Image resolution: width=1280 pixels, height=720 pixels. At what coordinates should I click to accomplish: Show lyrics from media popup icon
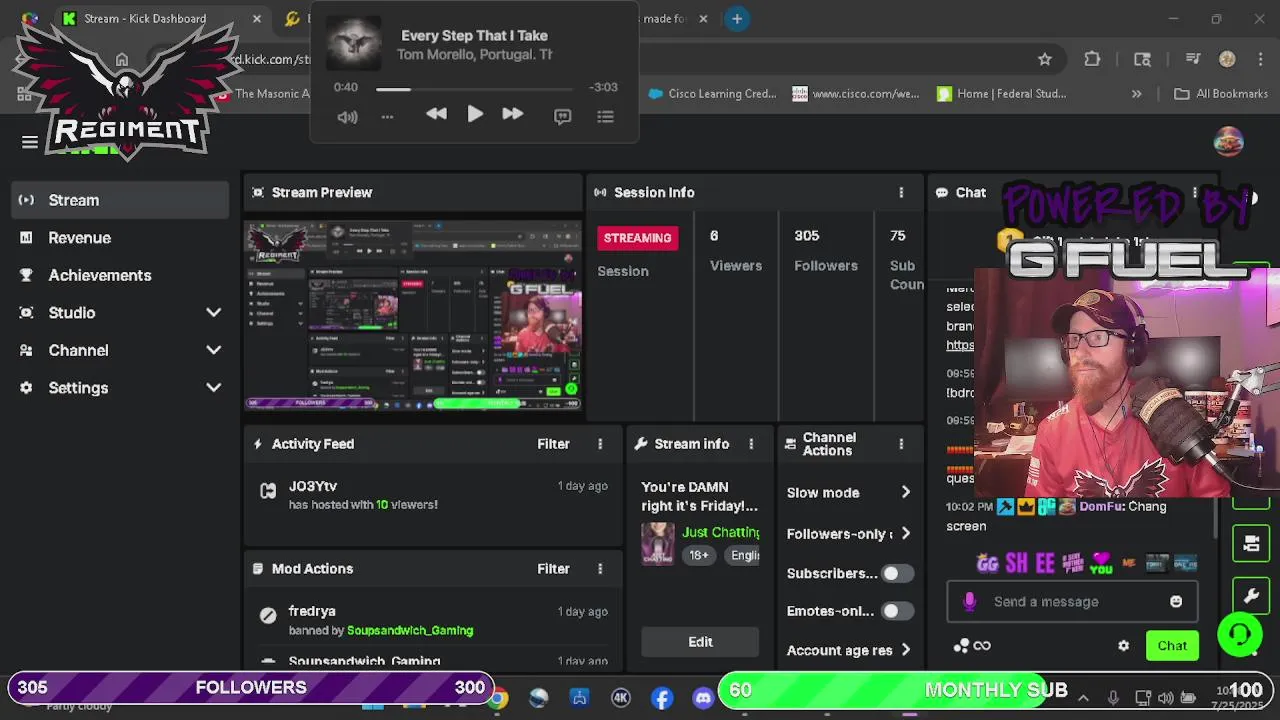tap(562, 117)
